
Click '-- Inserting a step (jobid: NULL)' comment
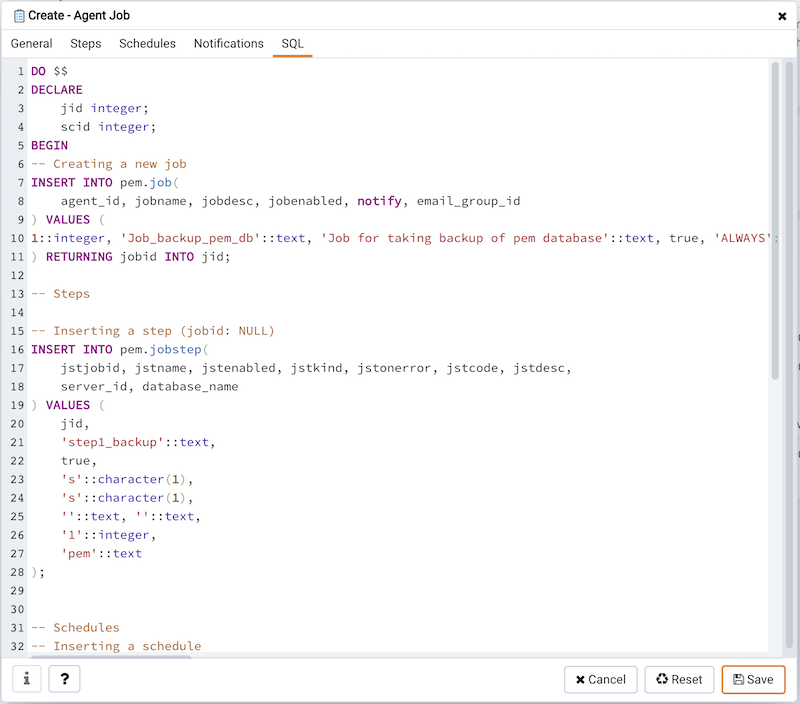click(x=153, y=331)
